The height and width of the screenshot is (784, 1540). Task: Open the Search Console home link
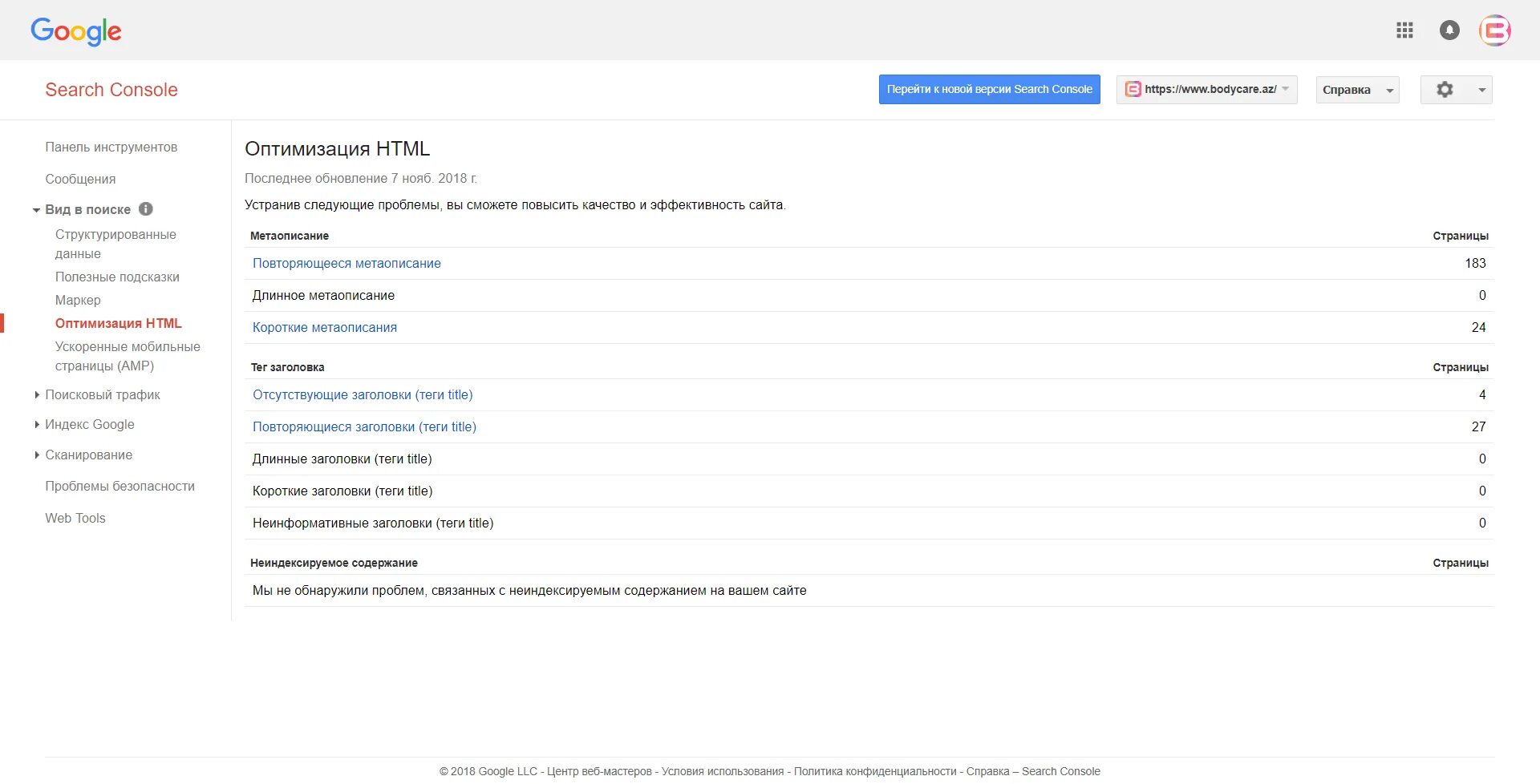111,90
